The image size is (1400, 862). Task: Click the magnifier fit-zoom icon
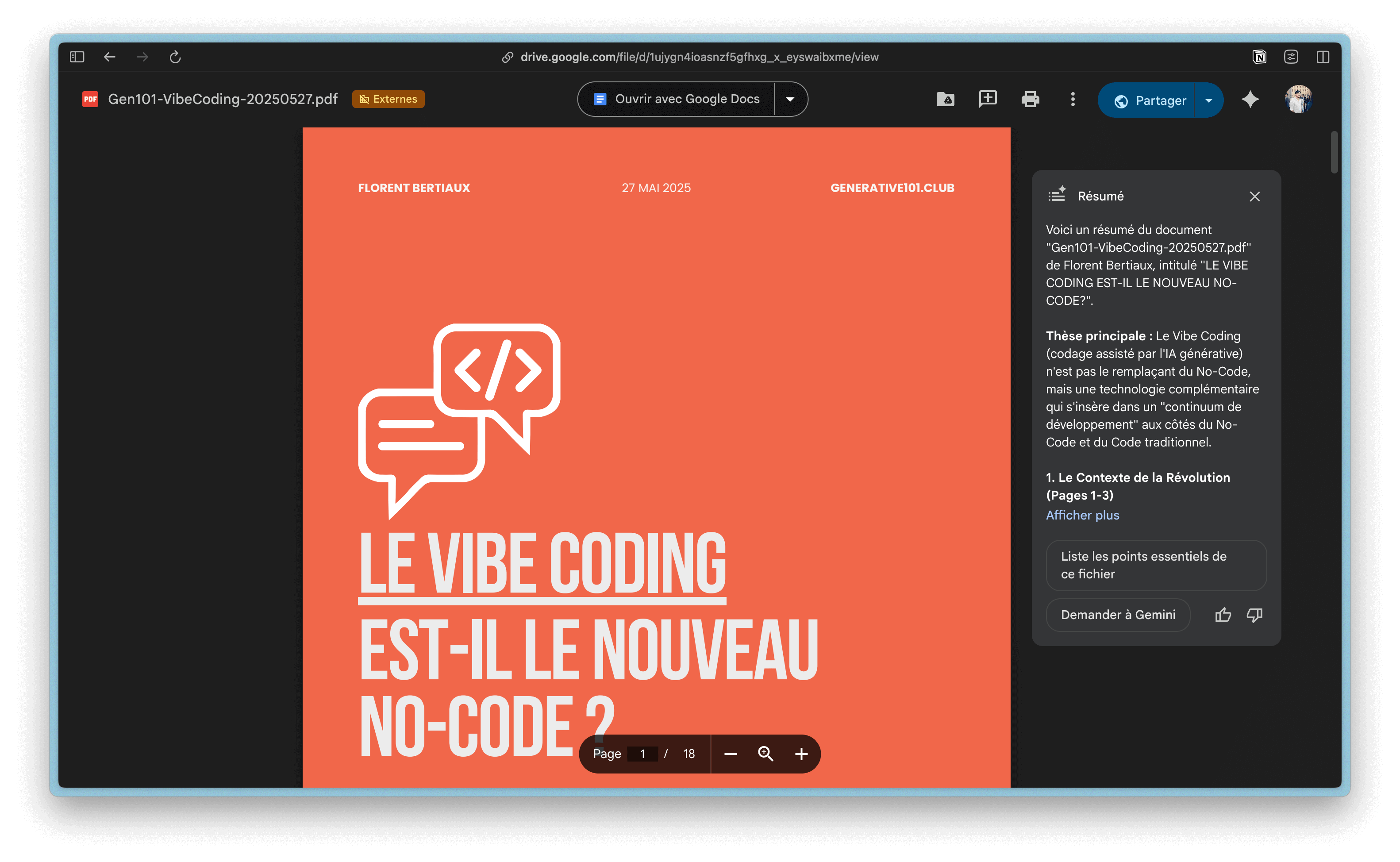tap(765, 754)
